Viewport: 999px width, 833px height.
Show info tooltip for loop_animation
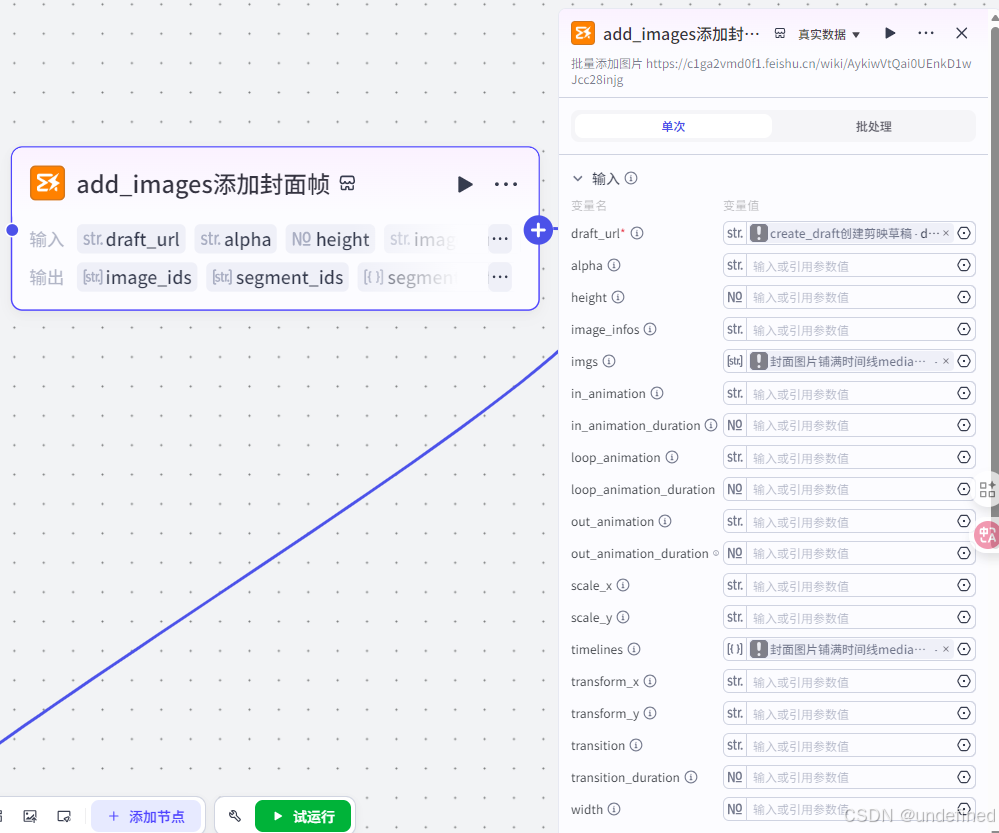[x=672, y=457]
